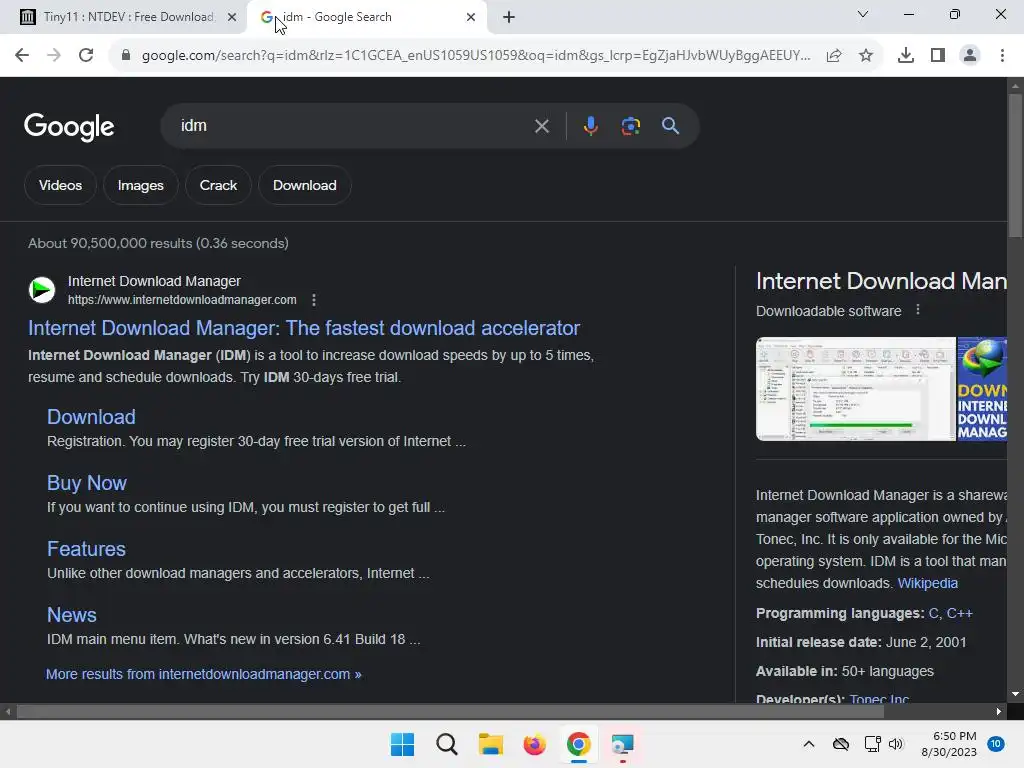Open the volume tray icon
Screen dimensions: 1024x768
click(x=896, y=744)
